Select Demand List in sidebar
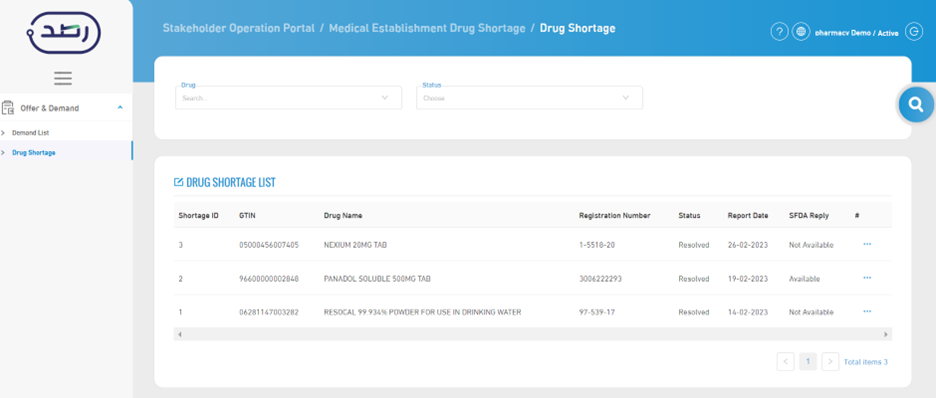The image size is (936, 398). pyautogui.click(x=30, y=132)
